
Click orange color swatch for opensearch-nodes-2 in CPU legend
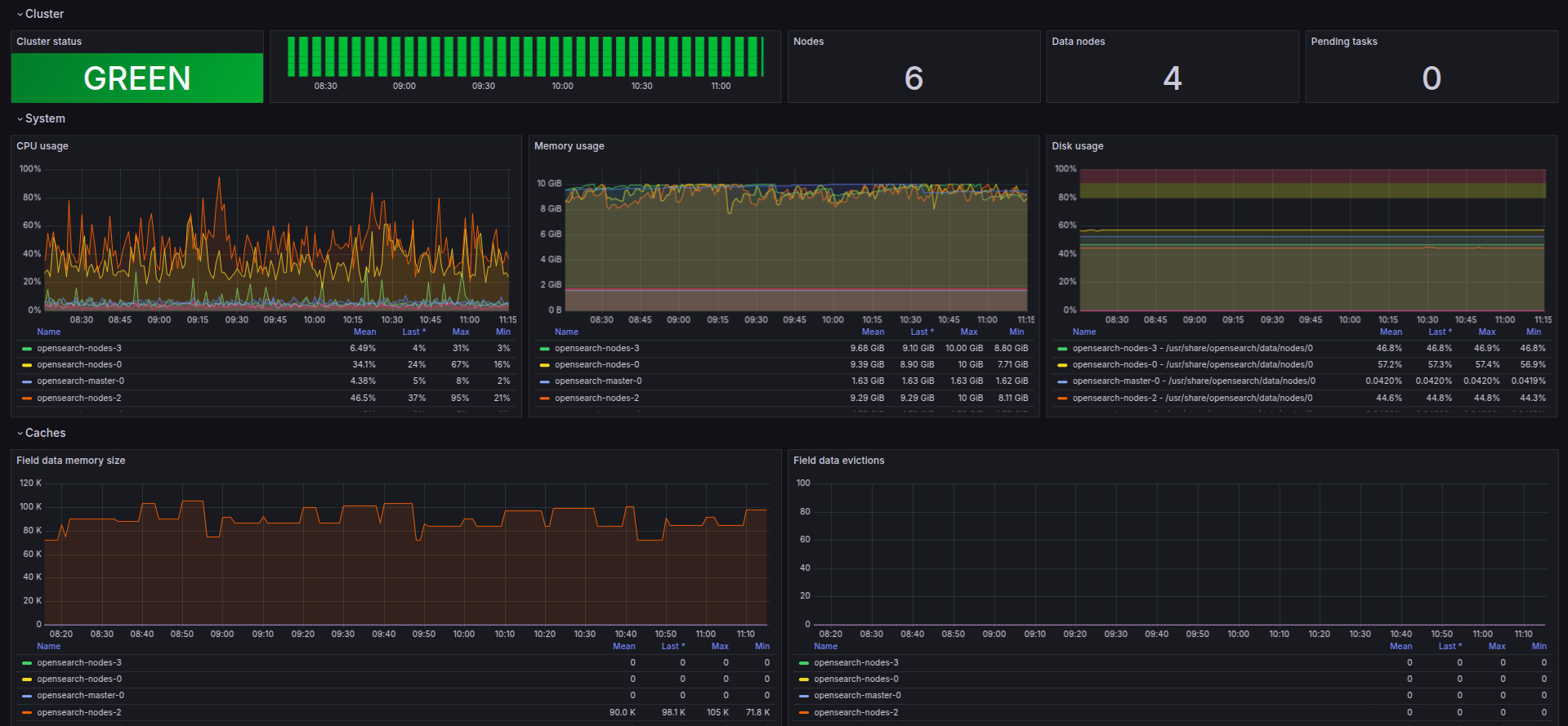coord(27,399)
